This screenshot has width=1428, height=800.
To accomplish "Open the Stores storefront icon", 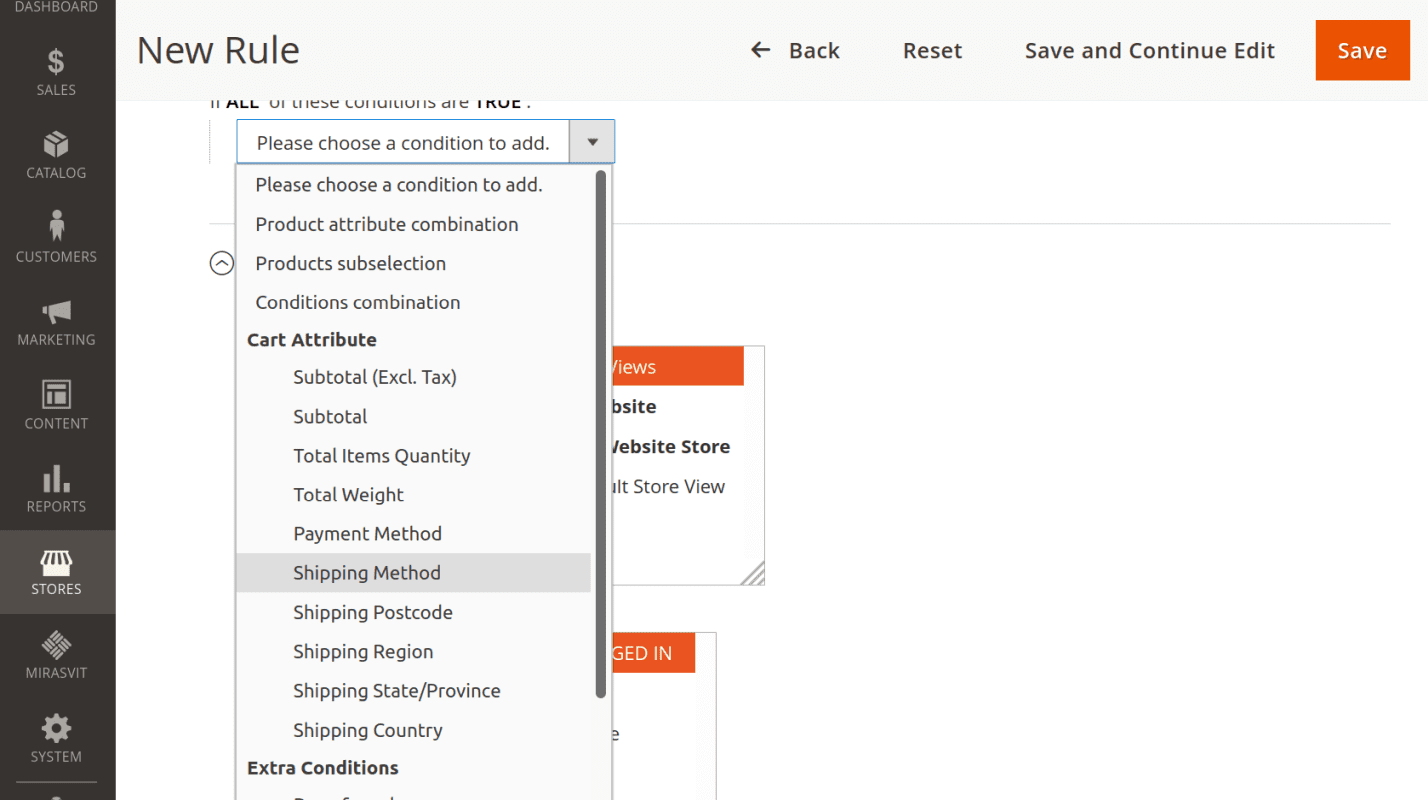I will click(56, 561).
